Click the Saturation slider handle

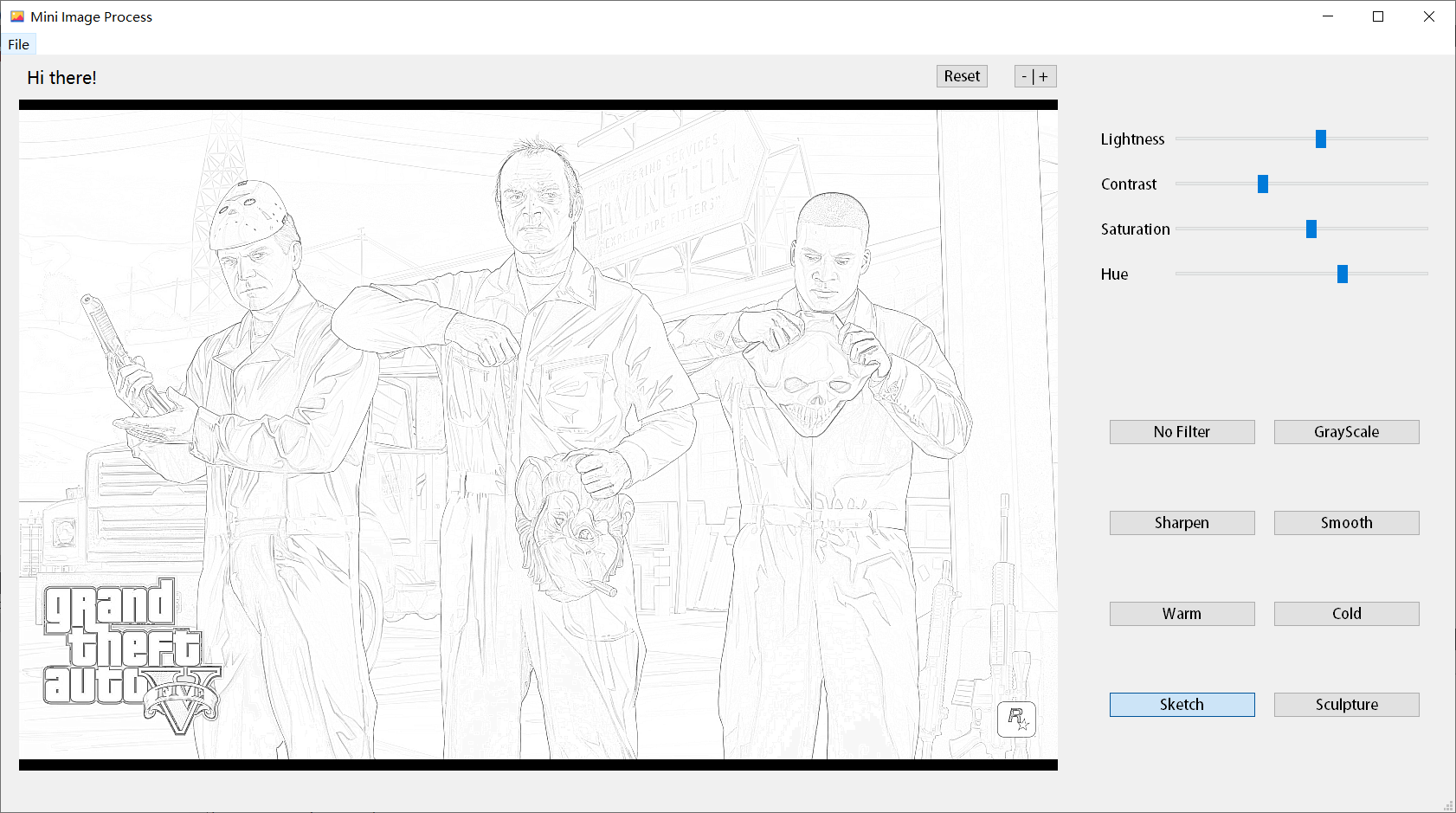click(1311, 229)
